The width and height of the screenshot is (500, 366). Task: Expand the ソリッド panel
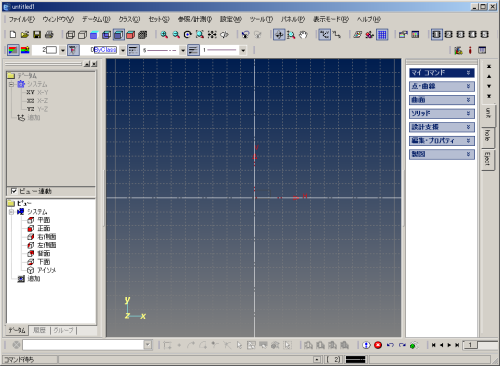click(x=441, y=113)
